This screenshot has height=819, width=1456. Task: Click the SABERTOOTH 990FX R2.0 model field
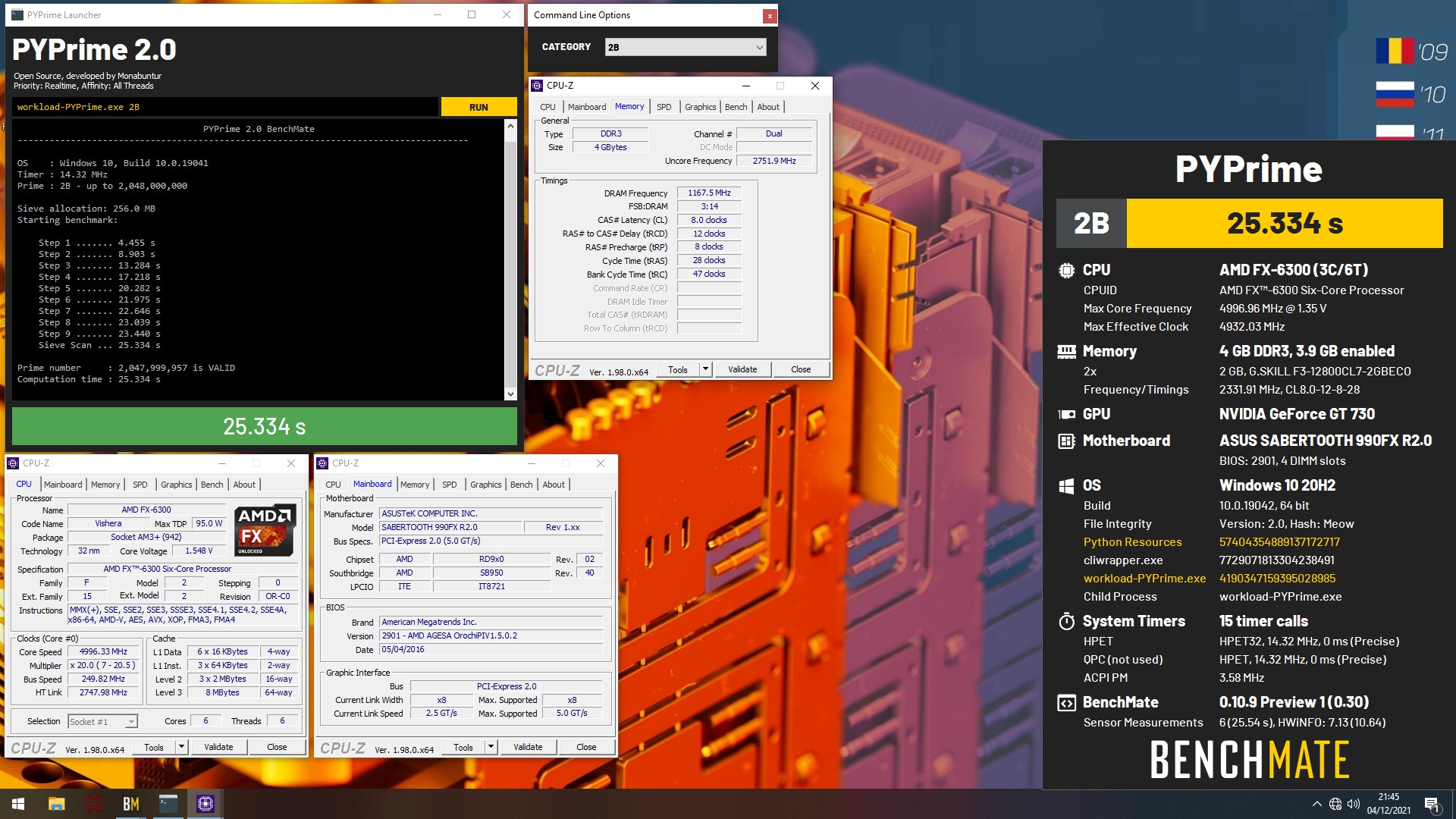(450, 527)
